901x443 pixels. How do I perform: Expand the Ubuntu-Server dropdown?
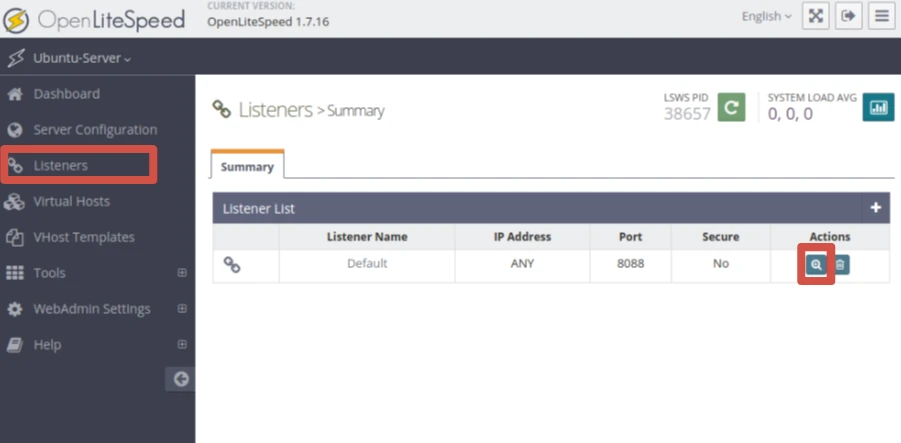pyautogui.click(x=82, y=58)
